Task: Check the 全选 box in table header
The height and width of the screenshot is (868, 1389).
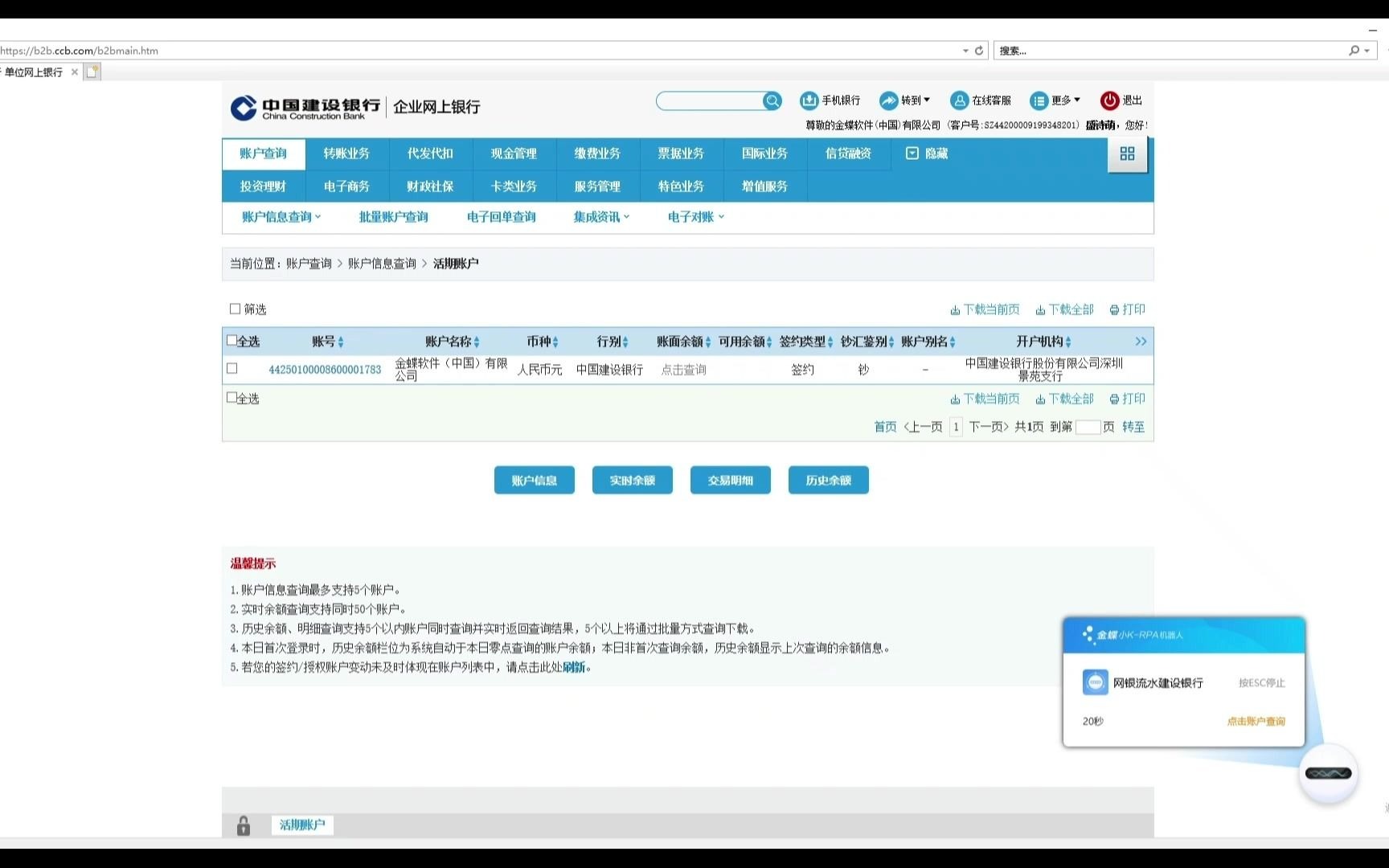Action: coord(231,341)
